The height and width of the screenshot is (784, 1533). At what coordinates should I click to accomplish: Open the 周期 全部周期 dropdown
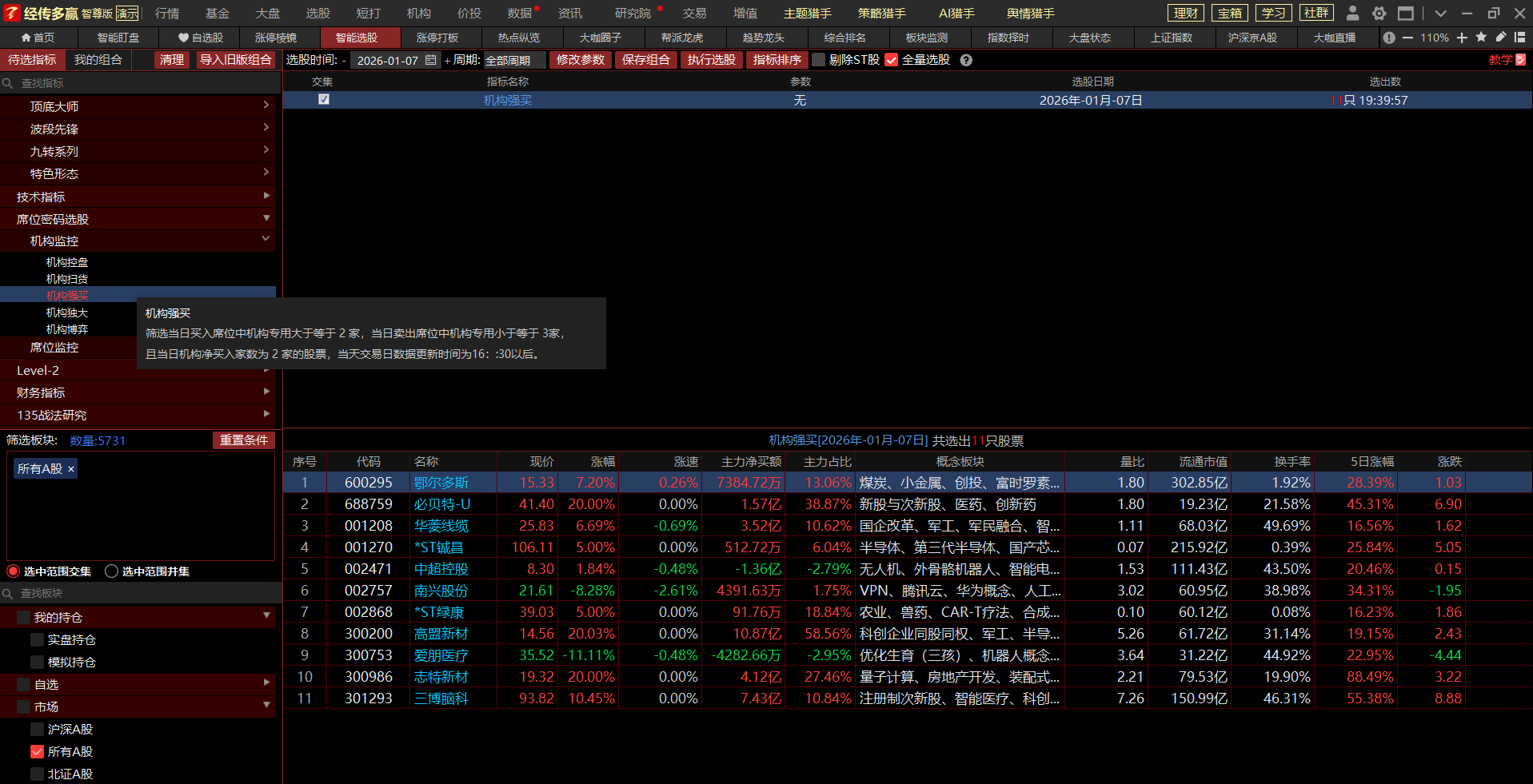[514, 60]
